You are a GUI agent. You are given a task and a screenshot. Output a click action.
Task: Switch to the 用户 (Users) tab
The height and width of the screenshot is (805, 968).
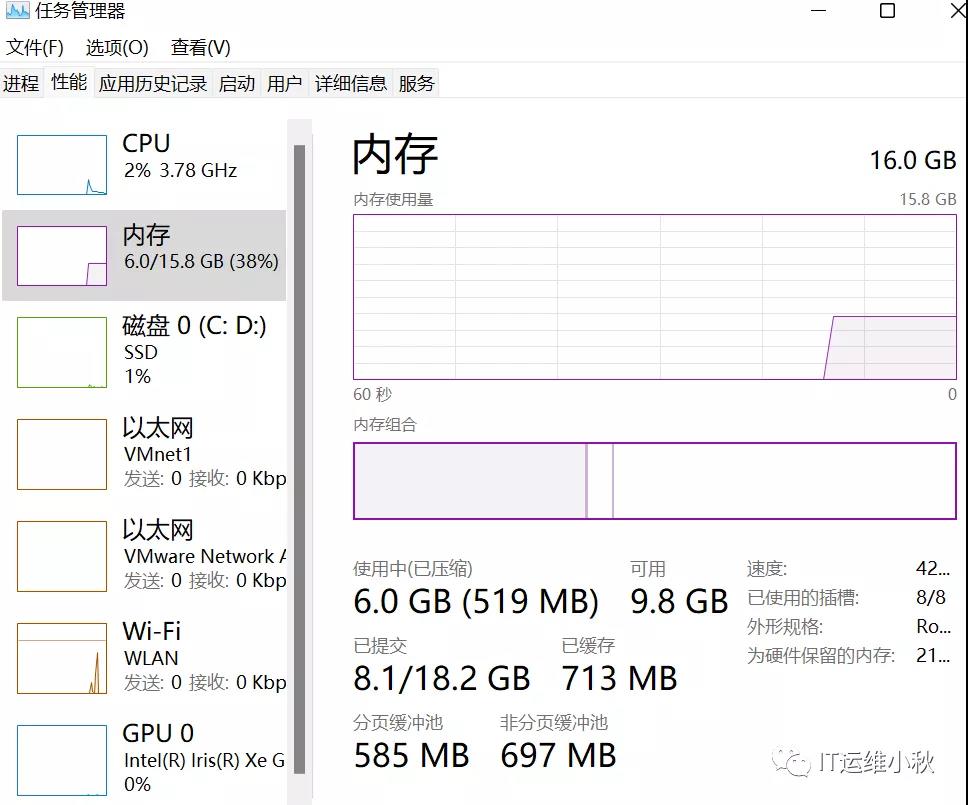285,82
